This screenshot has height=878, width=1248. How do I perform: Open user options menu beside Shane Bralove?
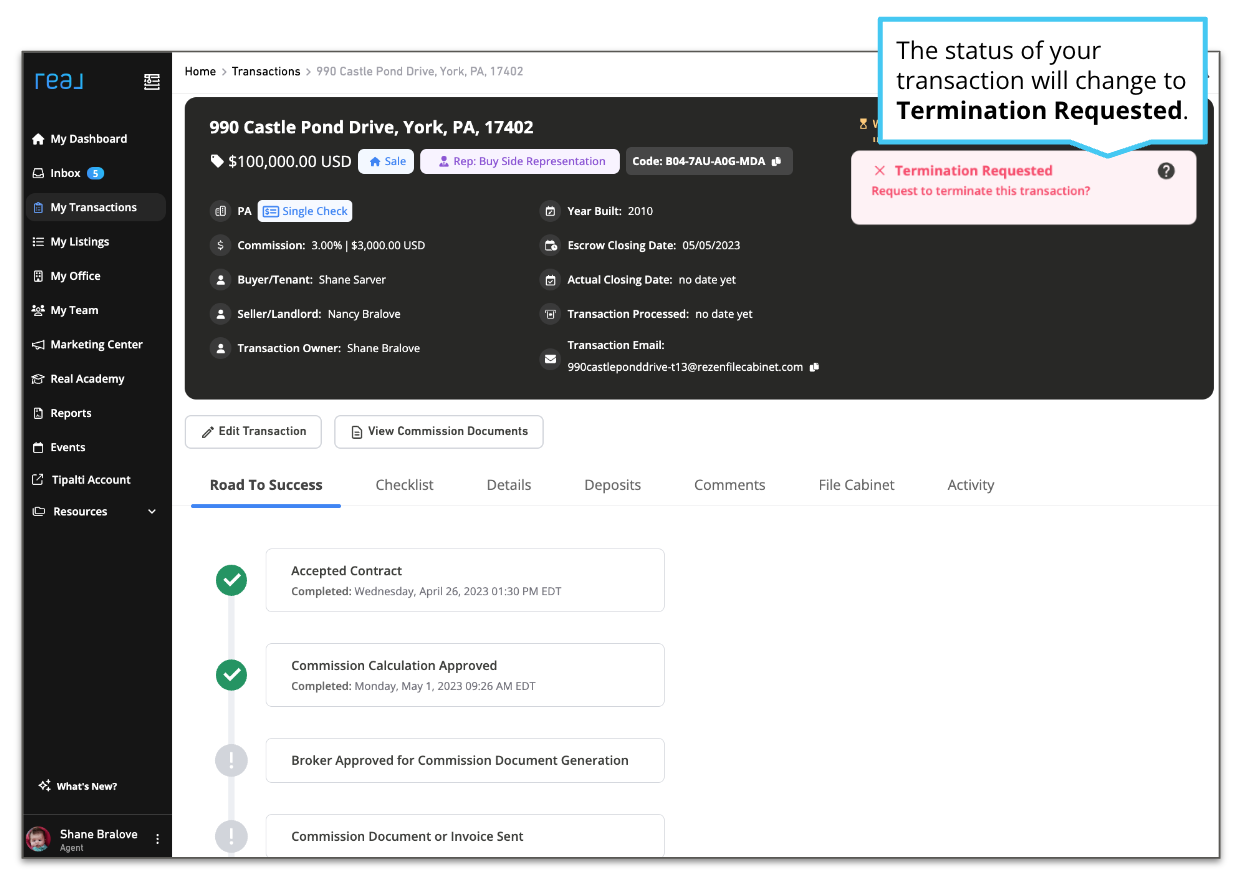click(x=157, y=840)
